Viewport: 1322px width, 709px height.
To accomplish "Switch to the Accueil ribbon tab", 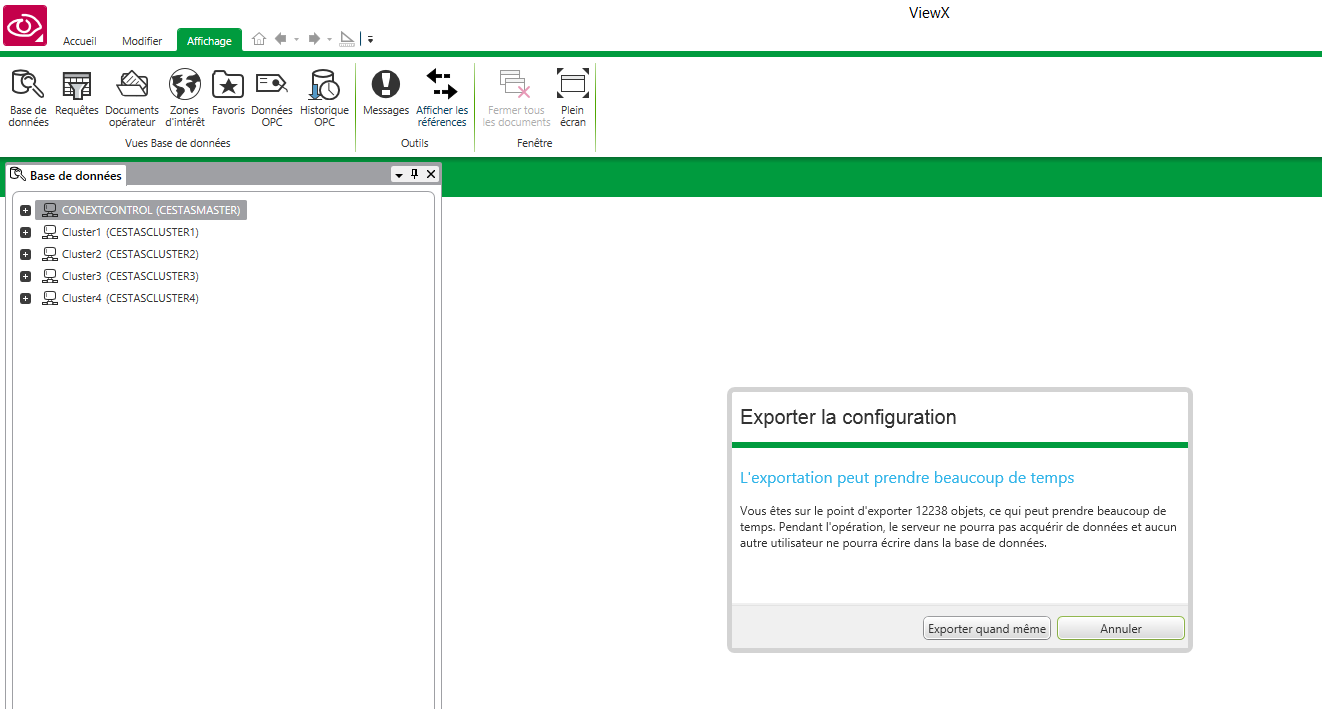I will [80, 41].
